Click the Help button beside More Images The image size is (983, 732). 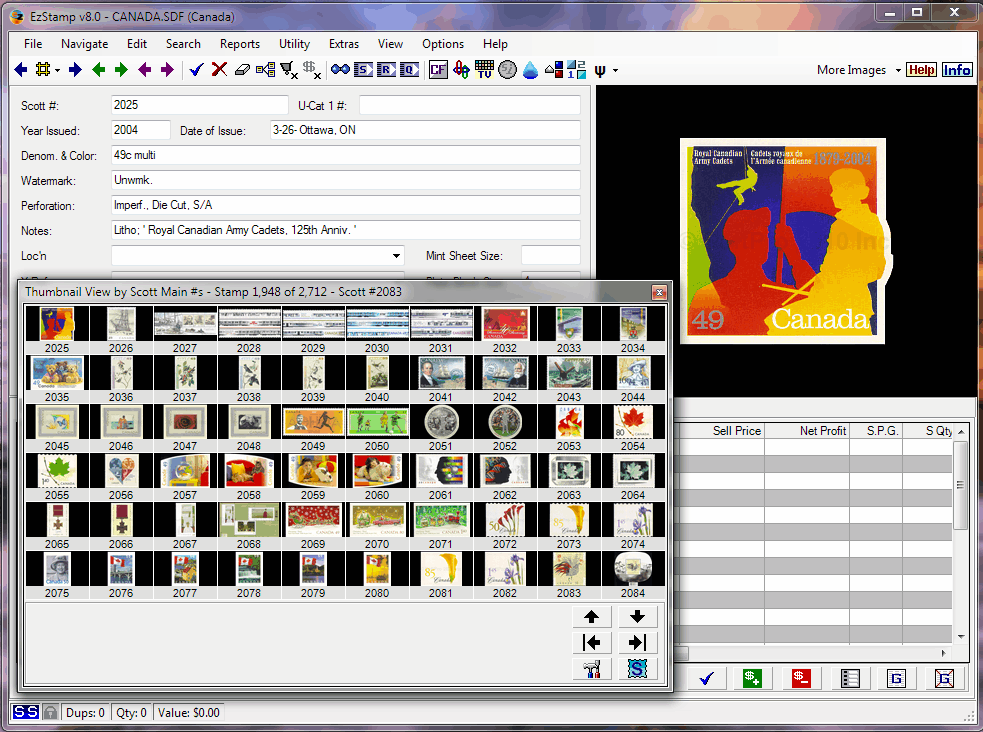922,70
